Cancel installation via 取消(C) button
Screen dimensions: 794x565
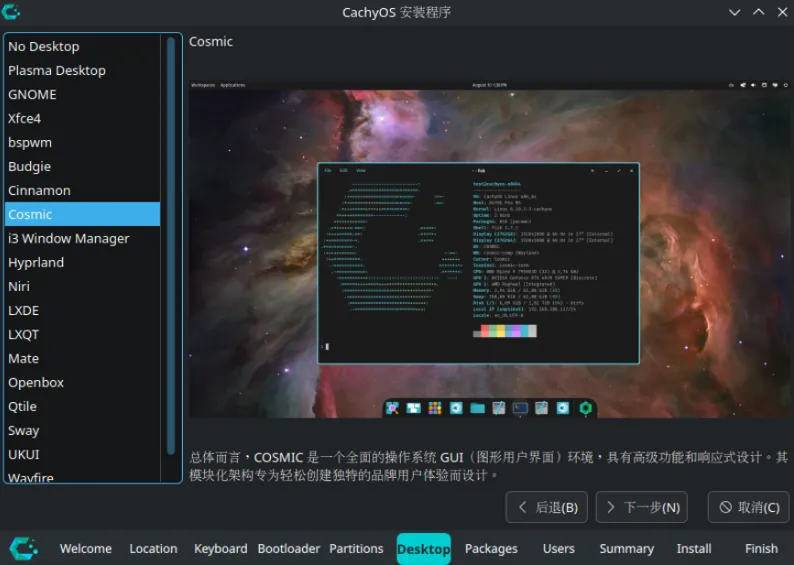coord(748,507)
